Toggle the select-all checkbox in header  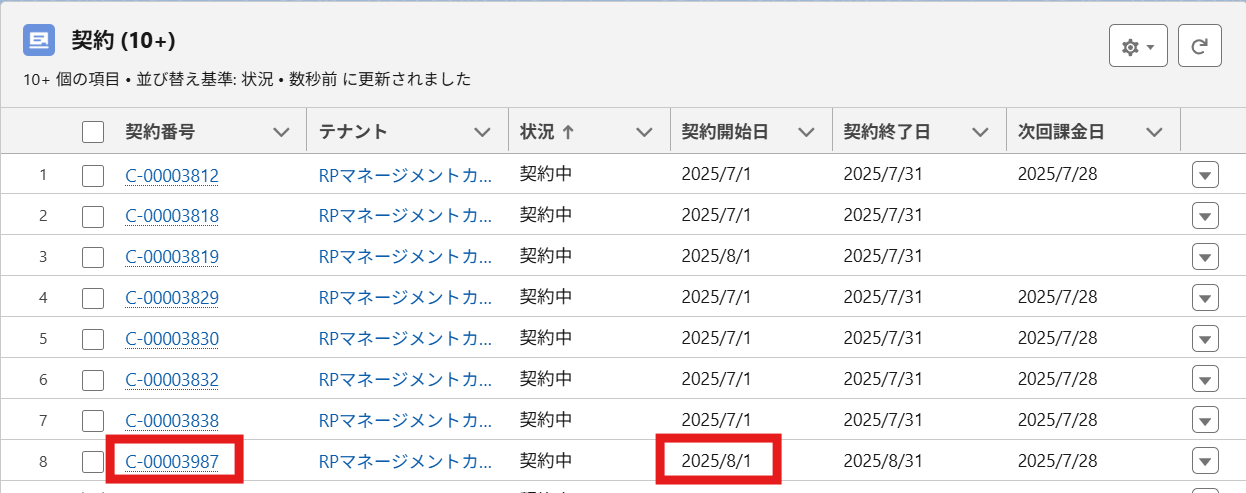pos(93,132)
